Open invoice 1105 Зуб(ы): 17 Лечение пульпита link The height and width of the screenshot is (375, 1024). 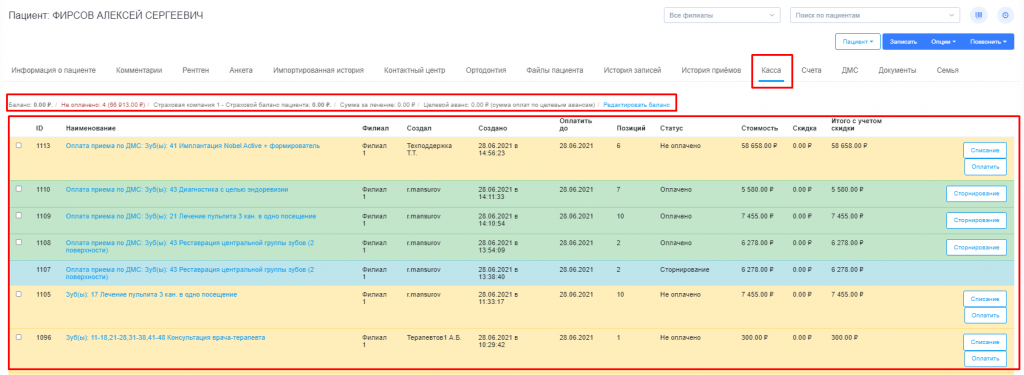tap(152, 295)
